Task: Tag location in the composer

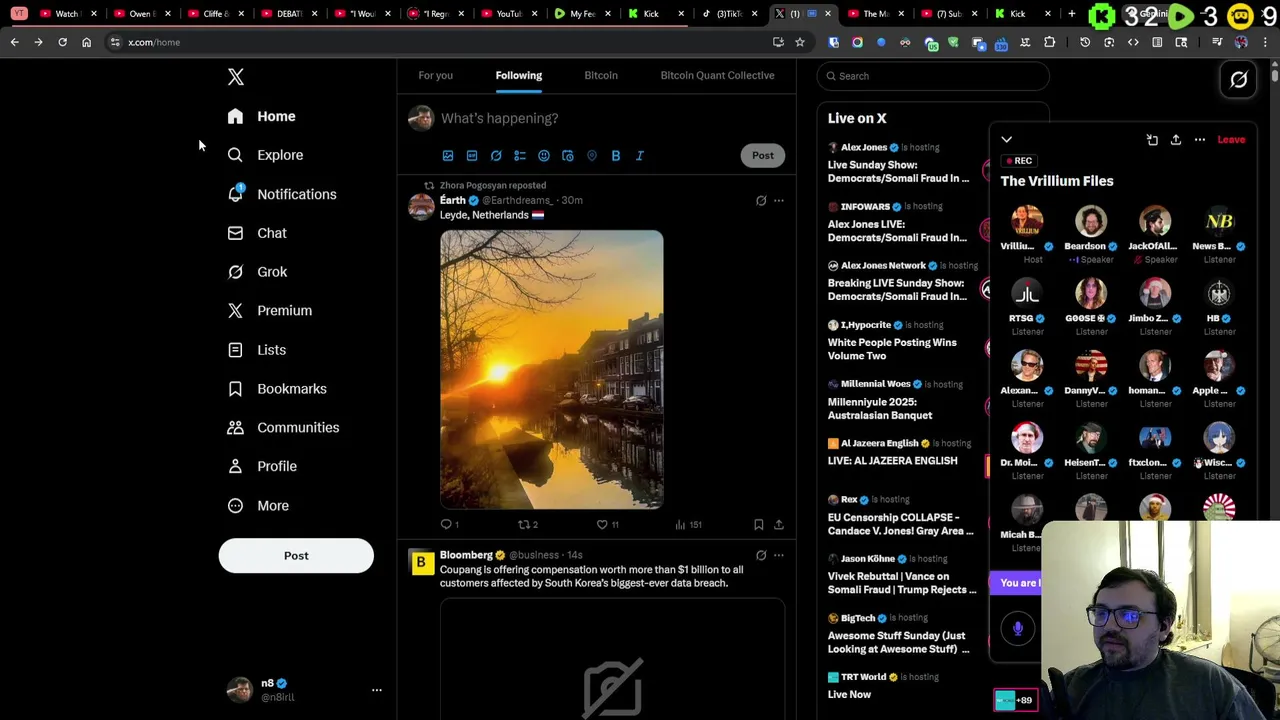Action: point(592,156)
